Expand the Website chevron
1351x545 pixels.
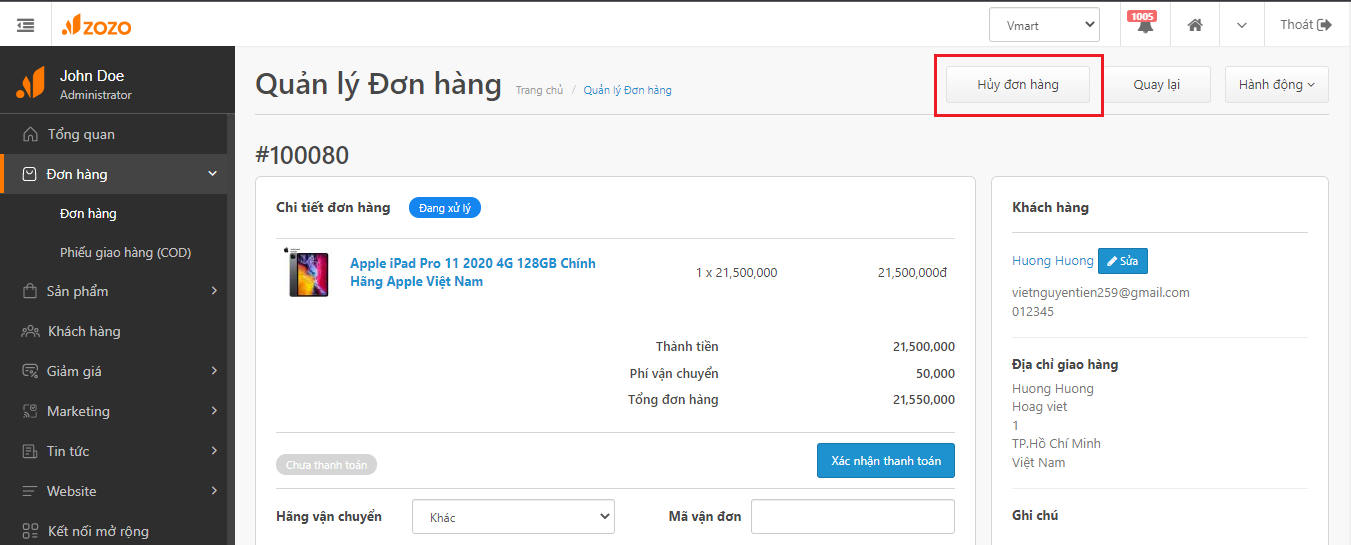[214, 491]
